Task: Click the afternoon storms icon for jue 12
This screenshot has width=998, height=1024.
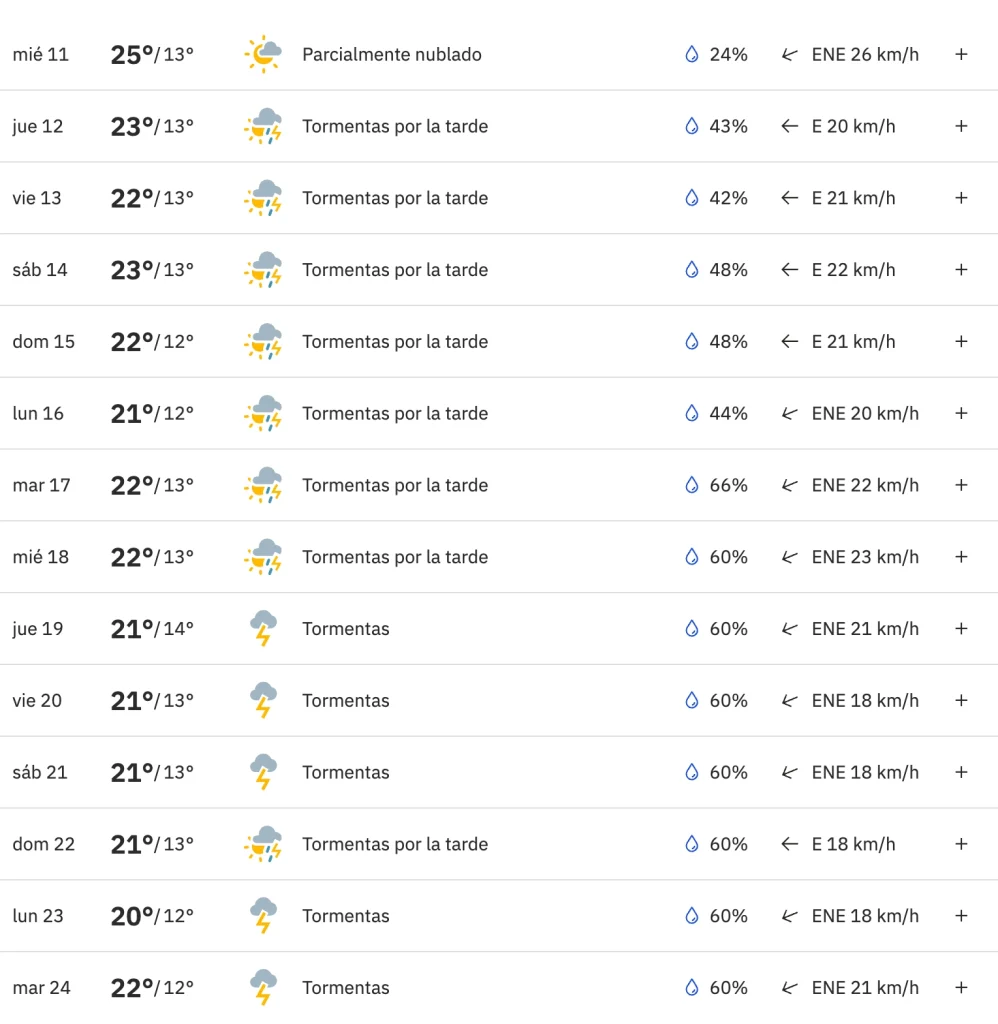Action: click(263, 126)
